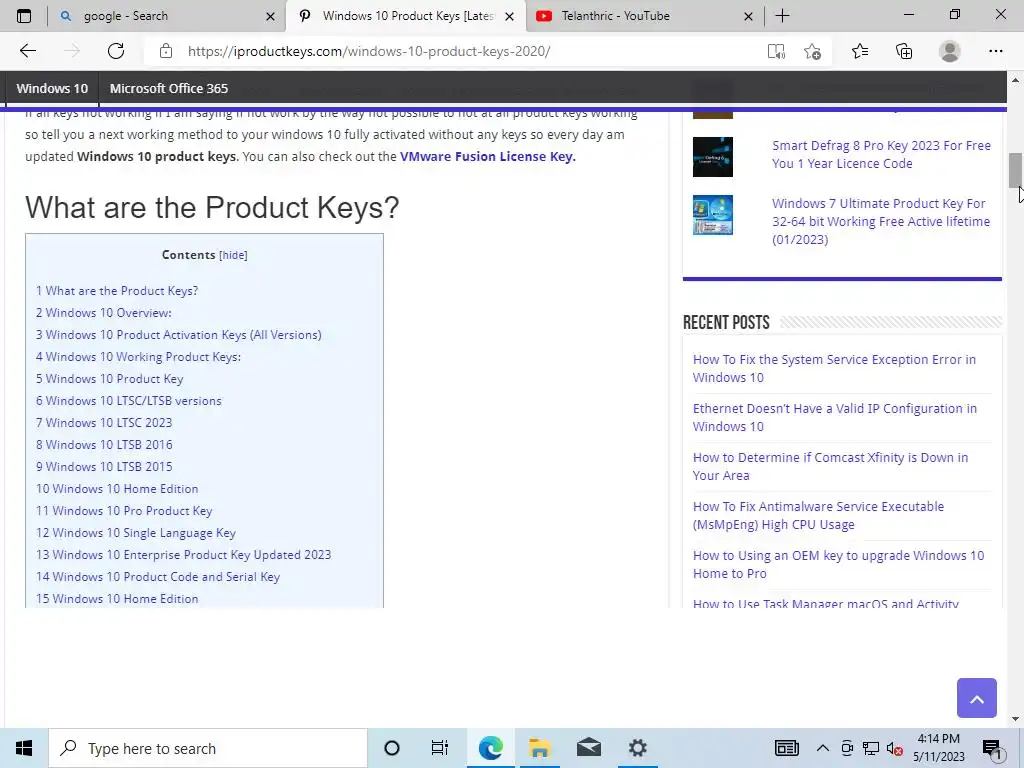
Task: Show hidden icons chevron in system tray
Action: click(x=823, y=748)
